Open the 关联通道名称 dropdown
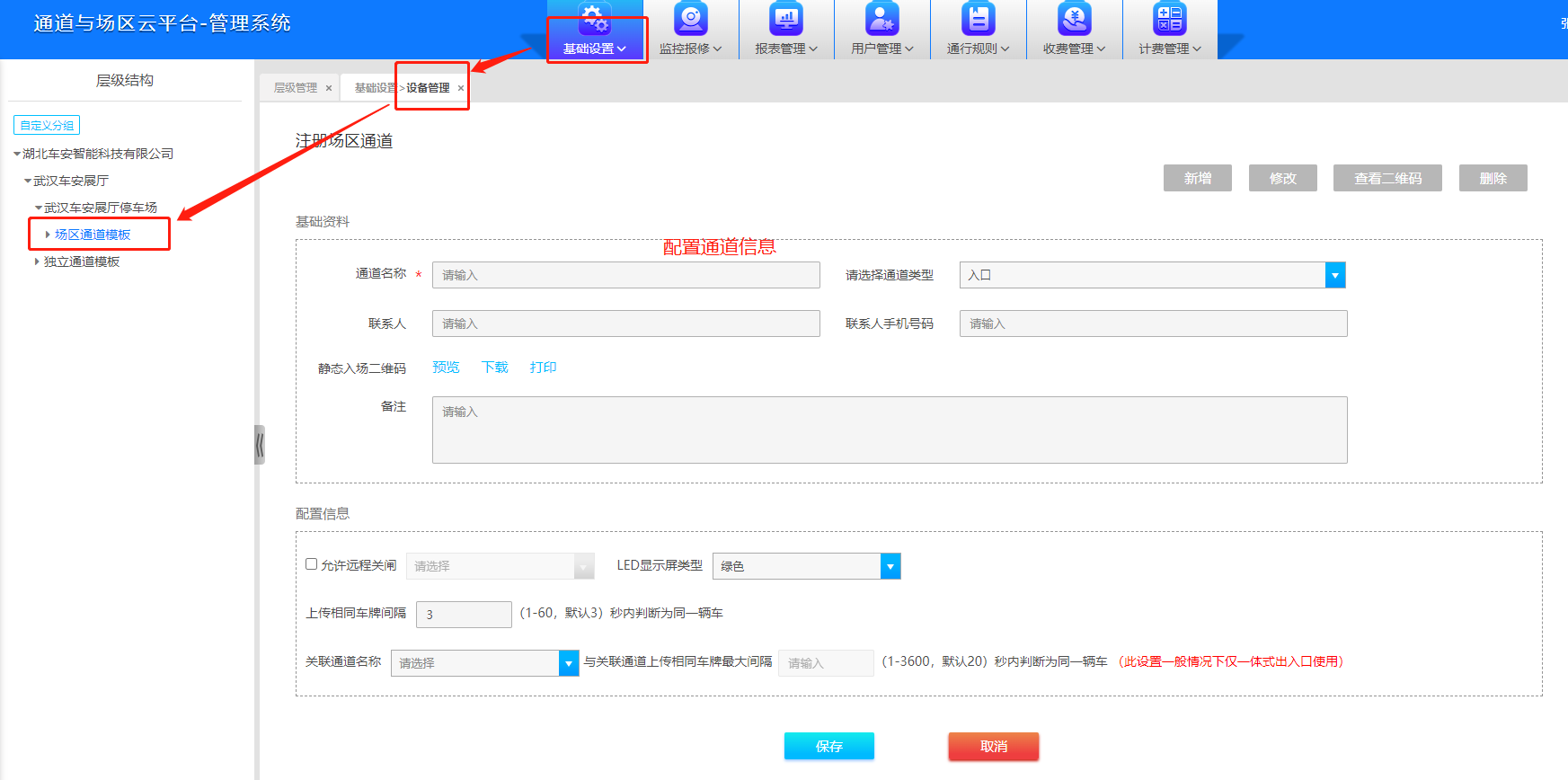 568,663
